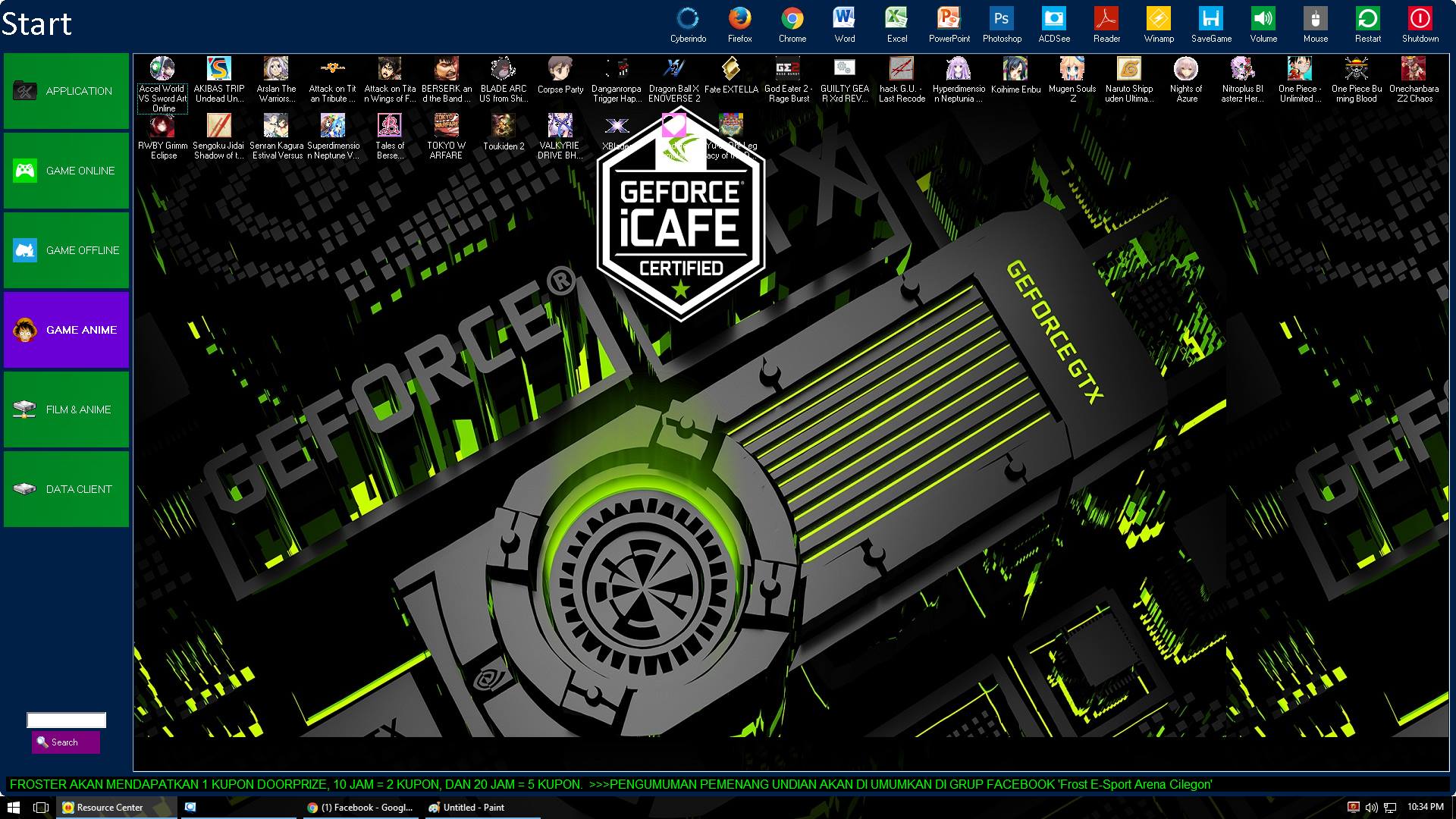This screenshot has height=819, width=1456.
Task: Select the AKIBAS TRIP game icon
Action: pos(219,80)
